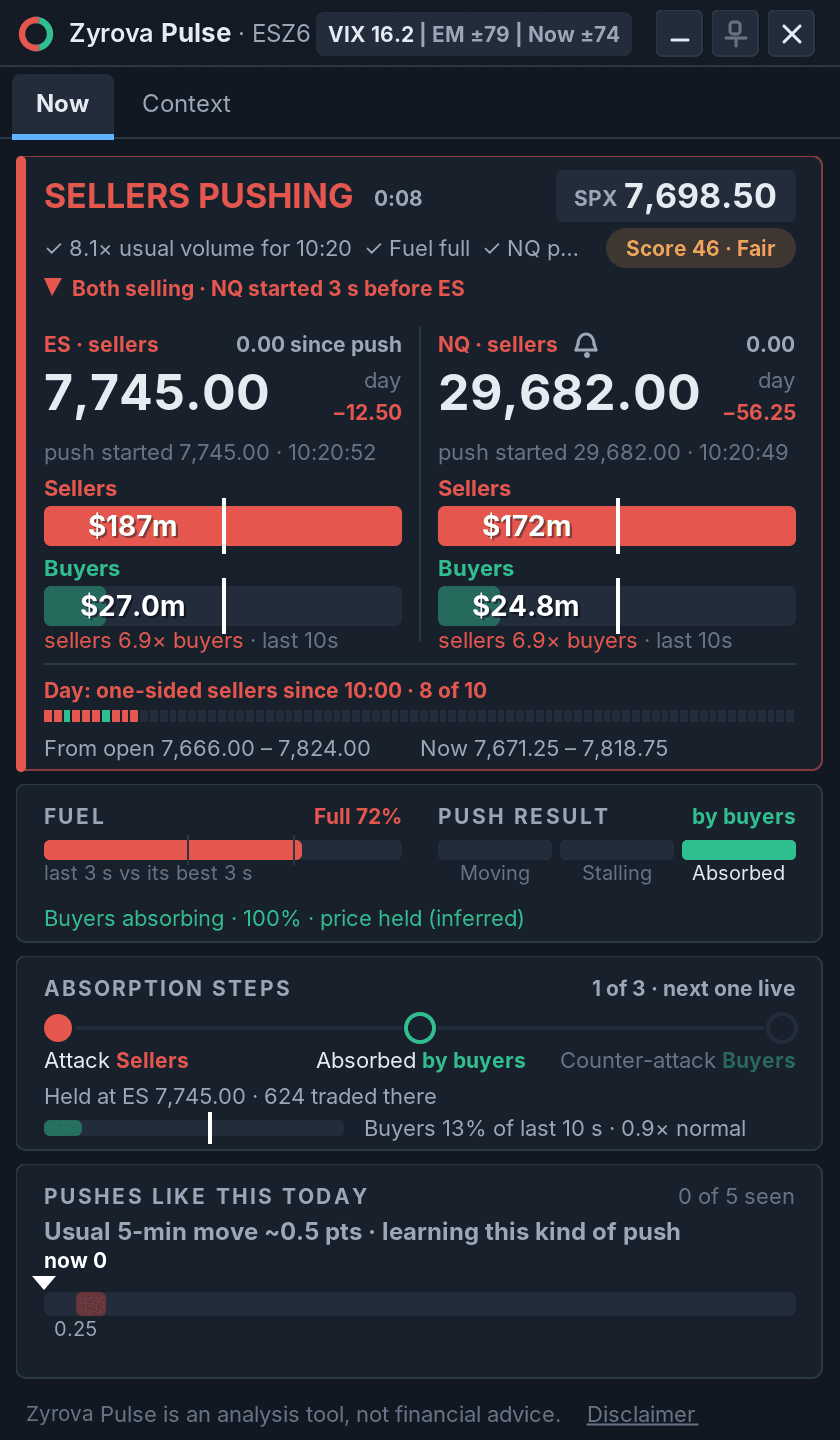Click the Zyrova Pulse logo icon
This screenshot has height=1440, width=840.
pyautogui.click(x=36, y=34)
